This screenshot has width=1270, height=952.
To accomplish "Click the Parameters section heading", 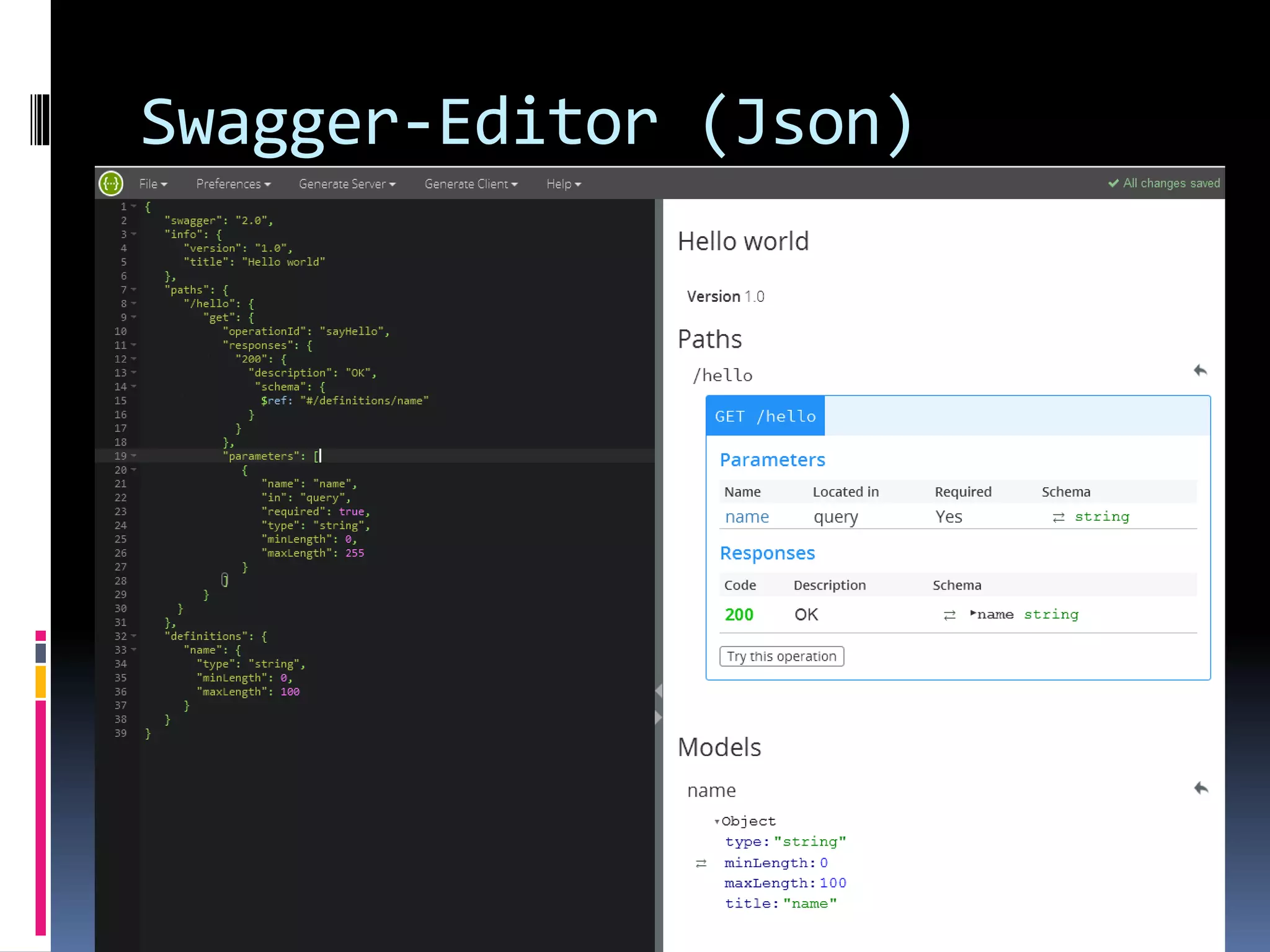I will pyautogui.click(x=772, y=460).
